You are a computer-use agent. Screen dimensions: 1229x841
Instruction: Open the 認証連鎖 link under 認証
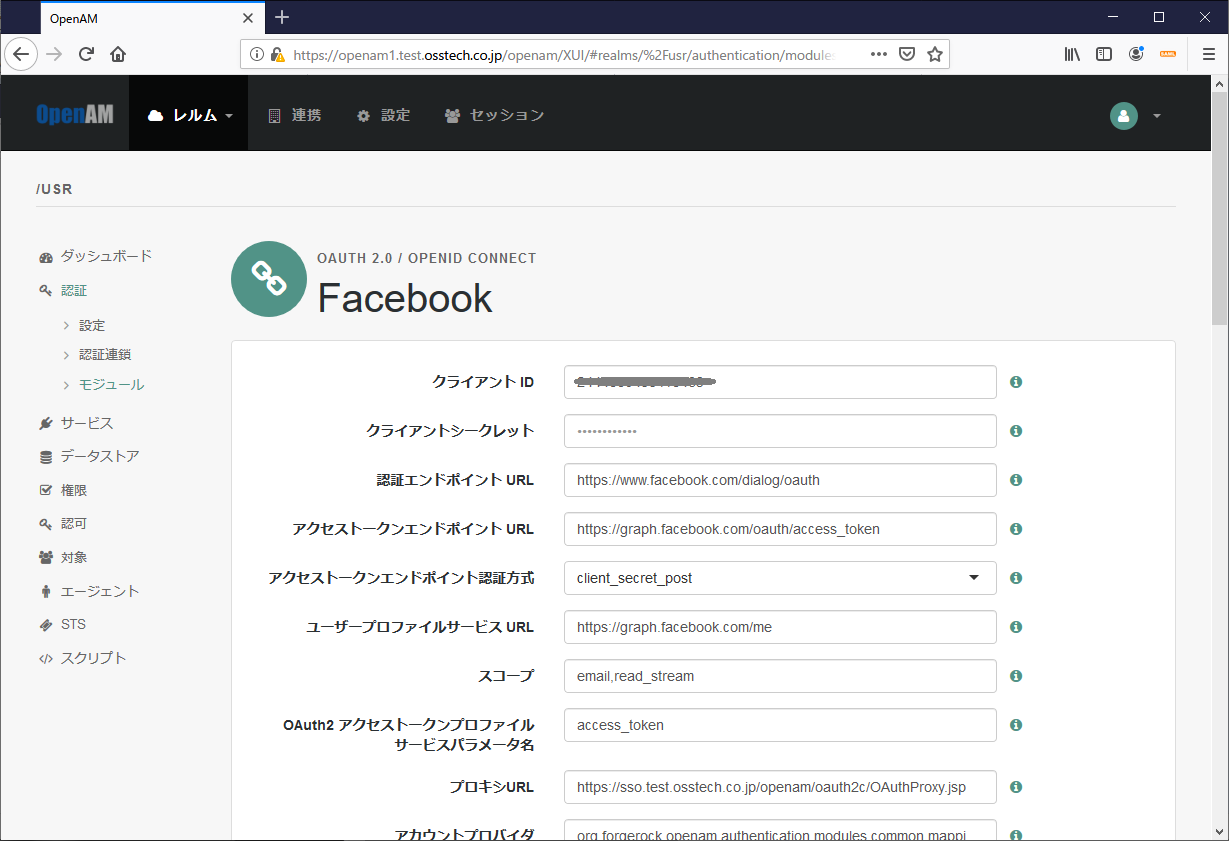tap(108, 353)
